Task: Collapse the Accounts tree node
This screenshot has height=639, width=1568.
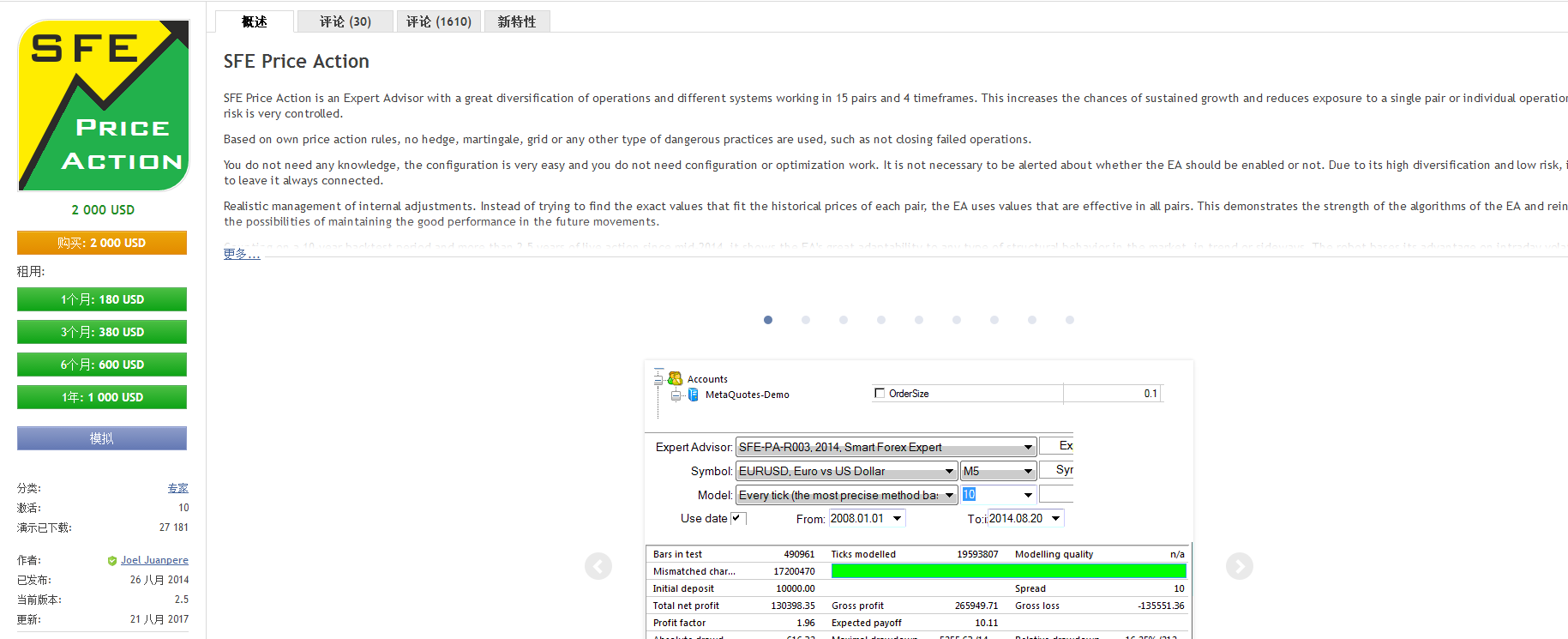Action: [x=658, y=378]
